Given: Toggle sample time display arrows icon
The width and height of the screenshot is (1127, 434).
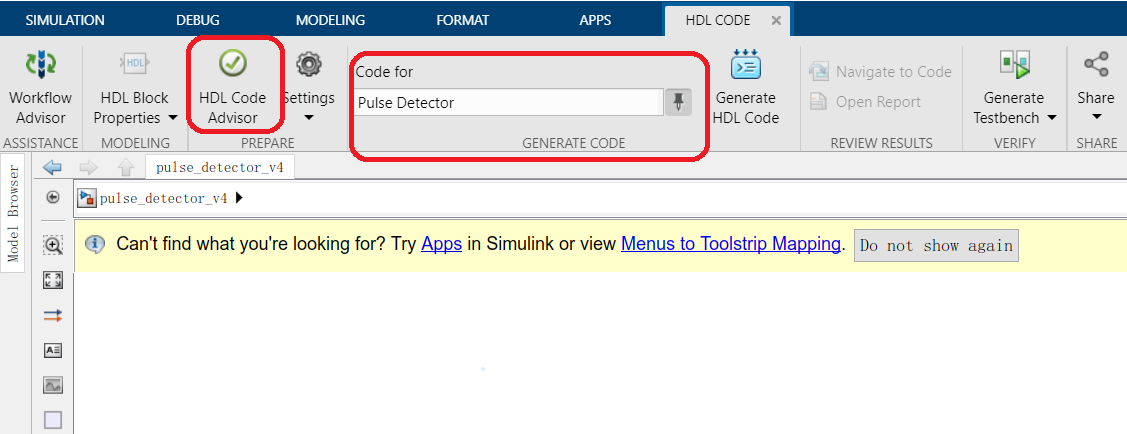Looking at the screenshot, I should pyautogui.click(x=53, y=315).
